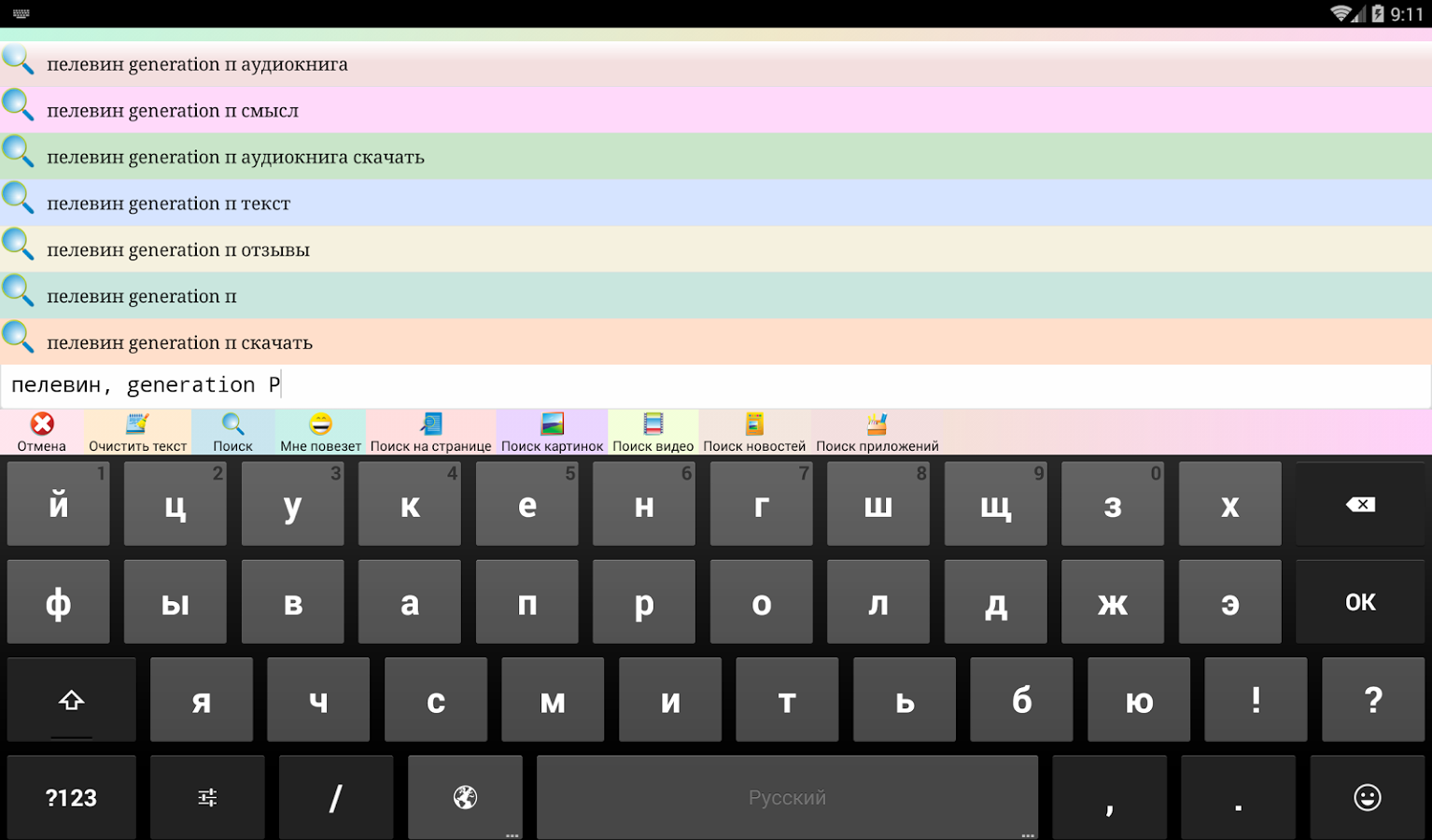Open Поиск на странице page search
This screenshot has width=1432, height=840.
[x=430, y=425]
